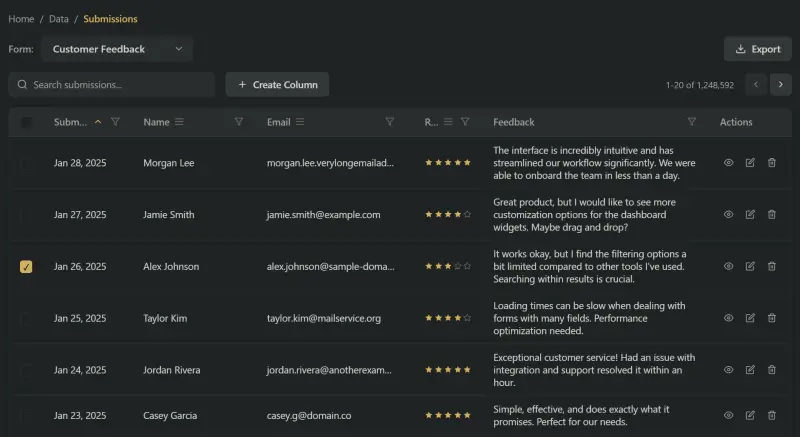Toggle the select-all header checkbox

27,122
